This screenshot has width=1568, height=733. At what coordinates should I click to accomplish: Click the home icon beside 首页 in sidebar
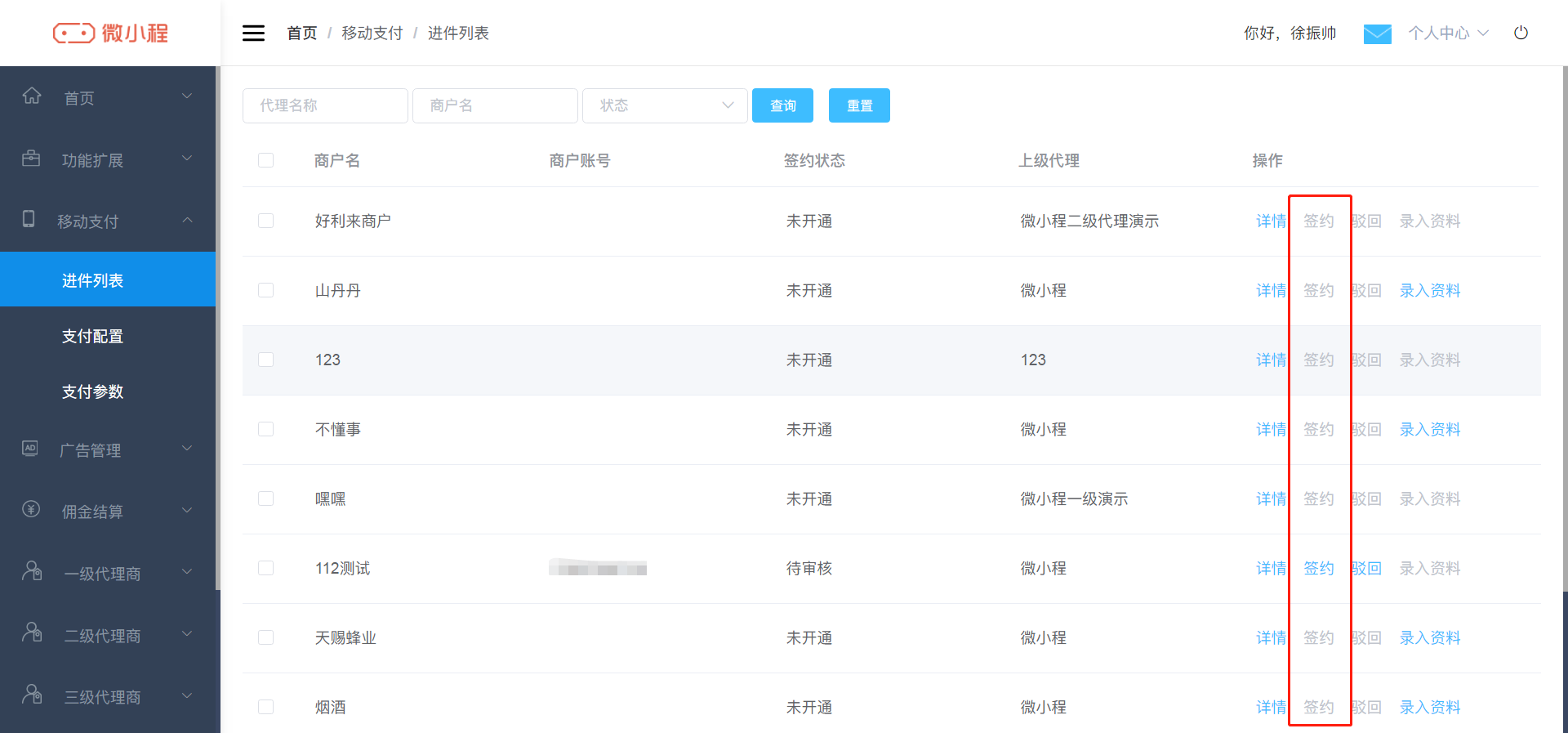(32, 96)
